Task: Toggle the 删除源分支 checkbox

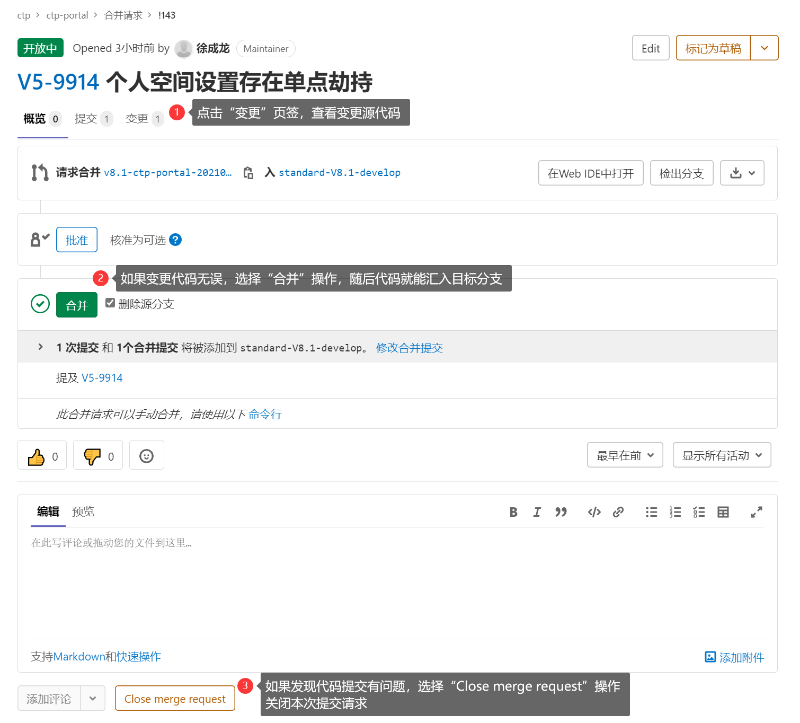Action: click(111, 303)
